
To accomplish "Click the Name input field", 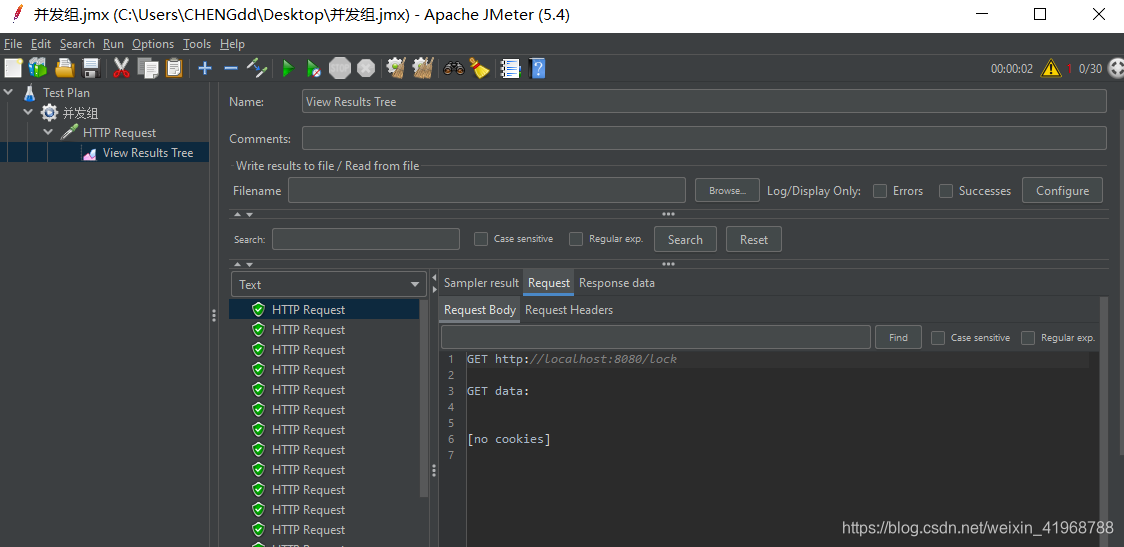I will coord(704,101).
